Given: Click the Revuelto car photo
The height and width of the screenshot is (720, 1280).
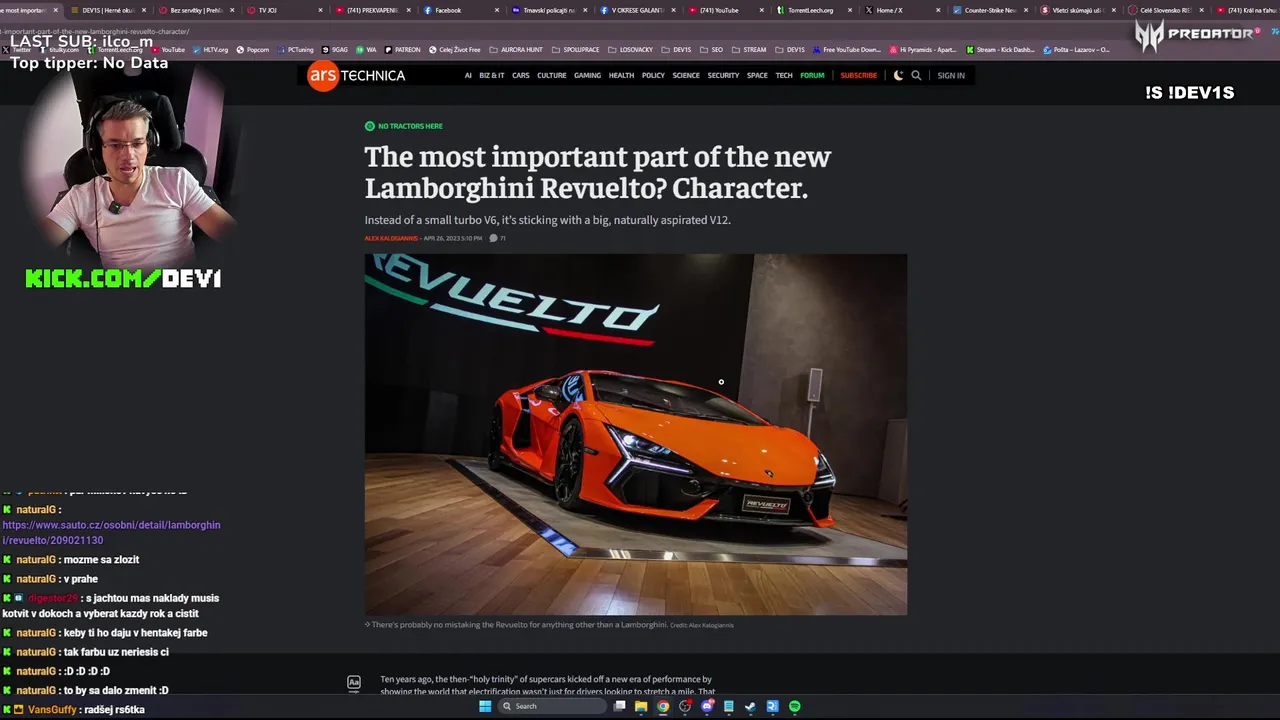Looking at the screenshot, I should point(636,434).
